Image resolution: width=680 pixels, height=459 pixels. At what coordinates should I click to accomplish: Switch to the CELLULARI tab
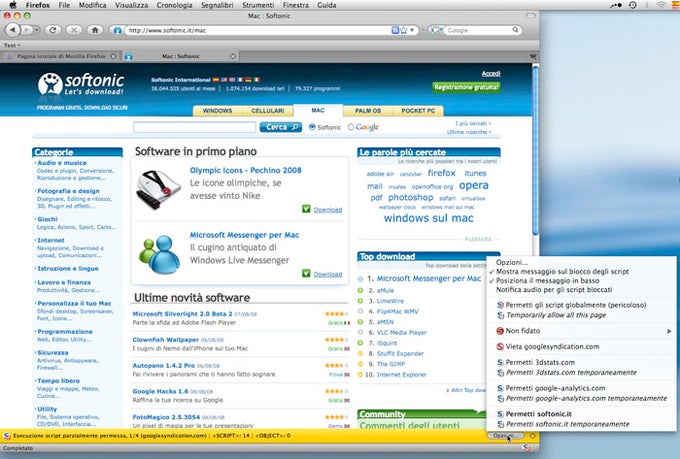click(x=268, y=111)
